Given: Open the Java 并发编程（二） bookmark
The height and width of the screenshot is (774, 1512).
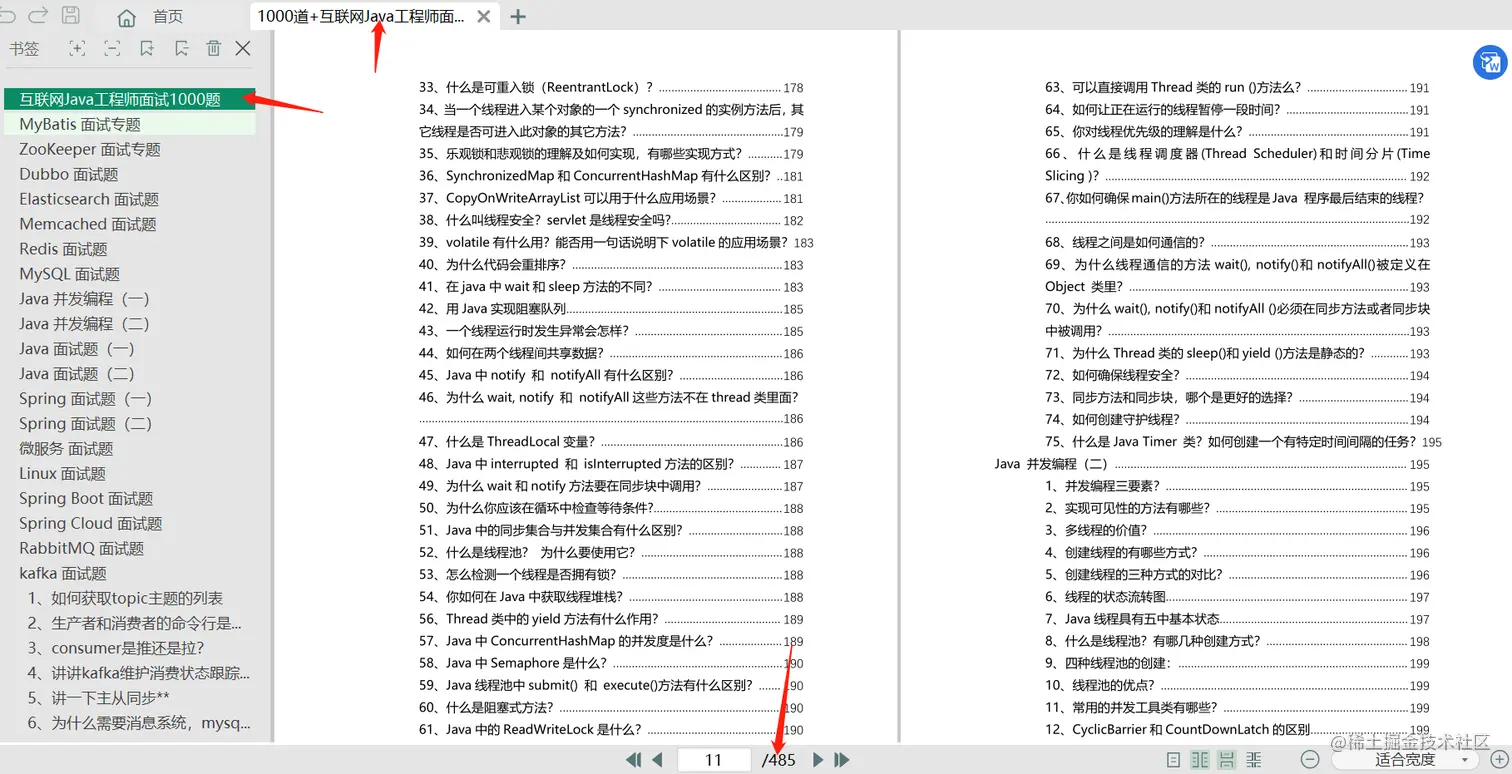Looking at the screenshot, I should [x=84, y=324].
